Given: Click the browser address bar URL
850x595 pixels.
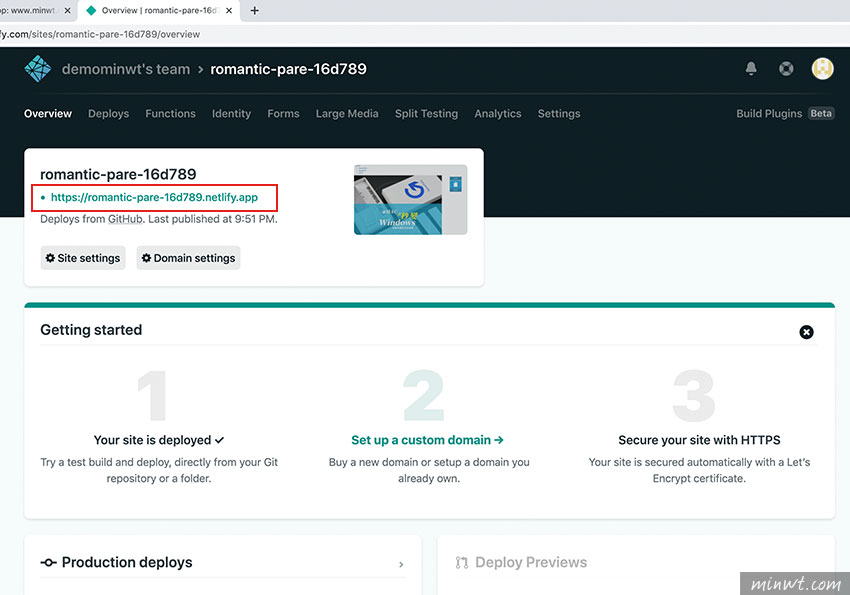Looking at the screenshot, I should [100, 34].
